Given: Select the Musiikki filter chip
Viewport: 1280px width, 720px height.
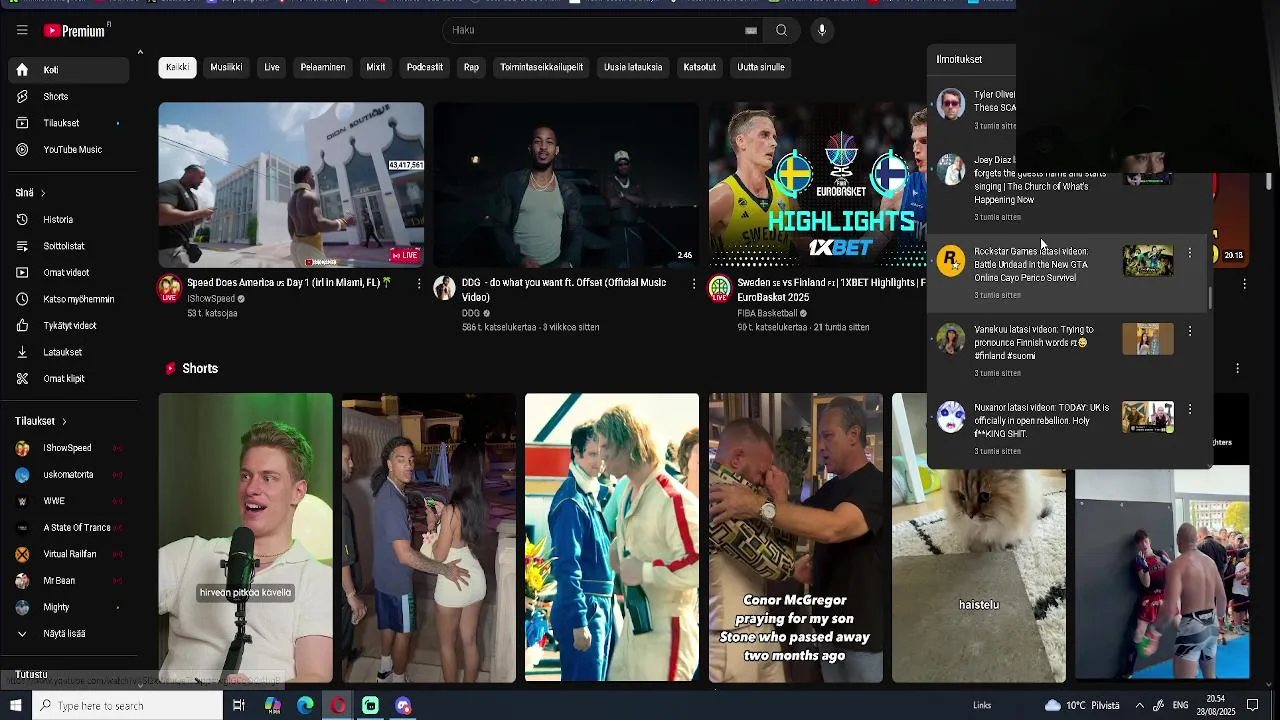Looking at the screenshot, I should (x=226, y=67).
